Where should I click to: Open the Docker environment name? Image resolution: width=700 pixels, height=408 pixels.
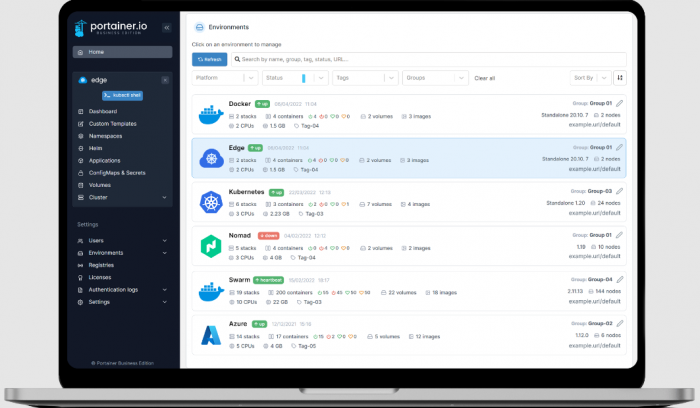[240, 104]
